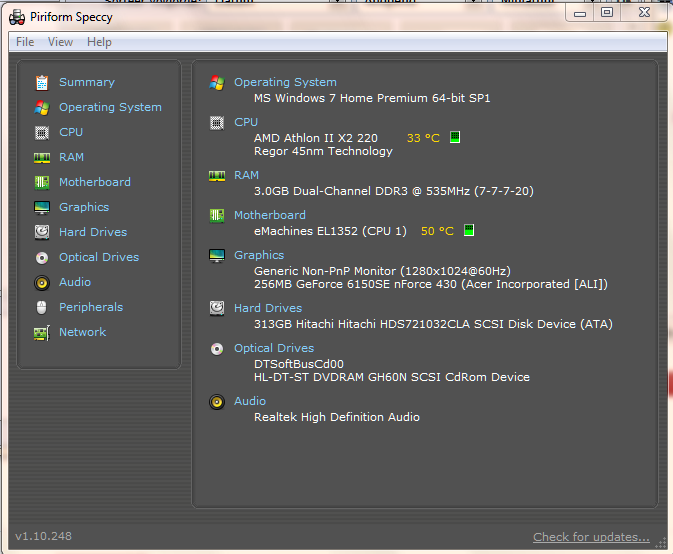673x554 pixels.
Task: Click the Audio heading link in summary
Action: click(250, 401)
